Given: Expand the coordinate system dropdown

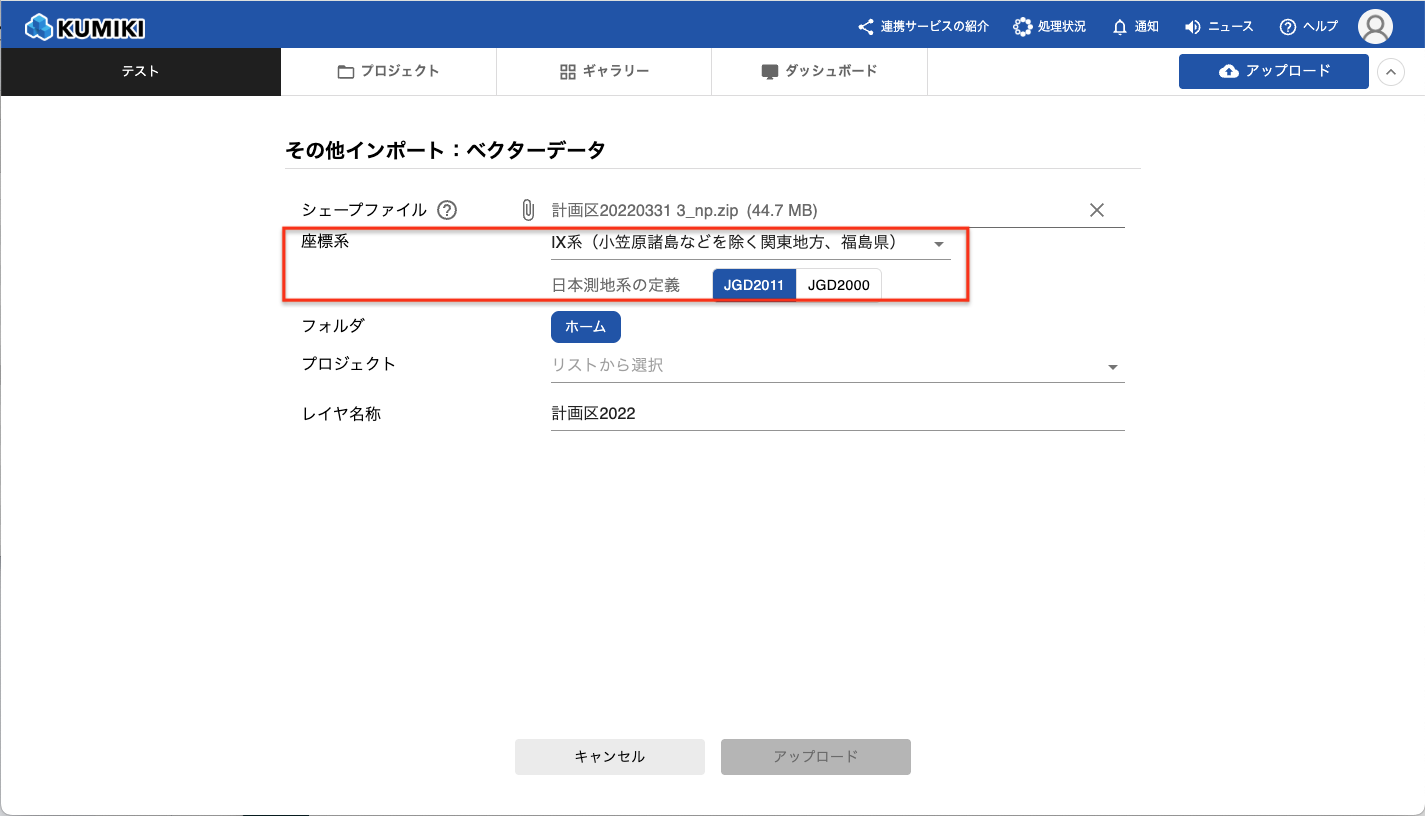Looking at the screenshot, I should [x=938, y=244].
